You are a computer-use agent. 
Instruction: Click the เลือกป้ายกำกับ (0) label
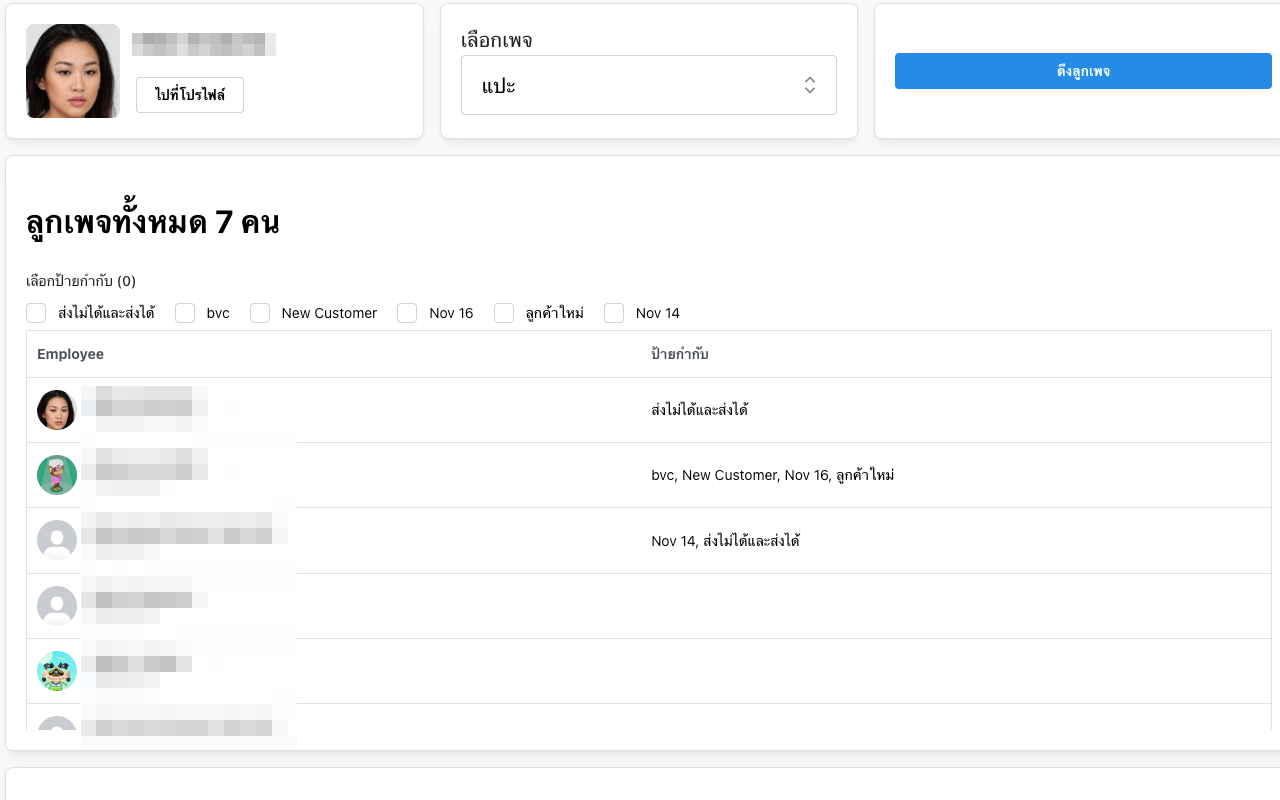[x=81, y=281]
